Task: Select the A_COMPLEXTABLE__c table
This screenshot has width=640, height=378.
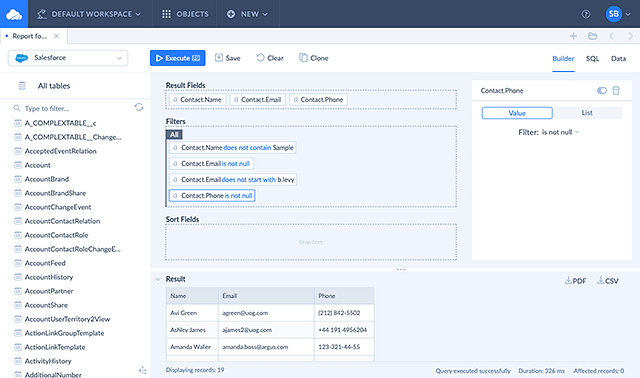Action: (x=60, y=123)
